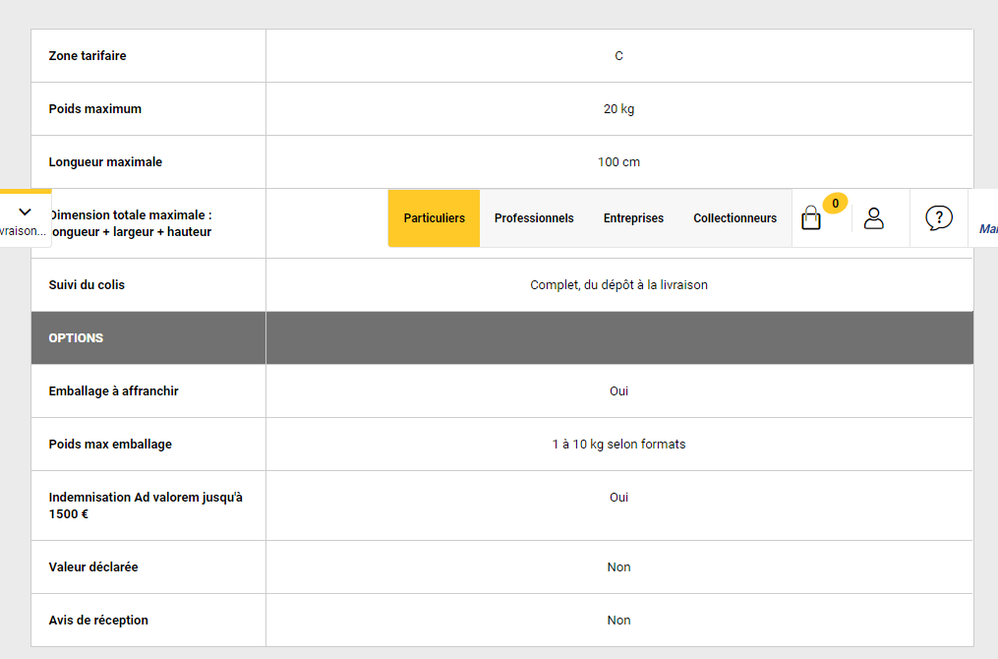Click the '100 cm' value
Viewport: 998px width, 659px height.
click(619, 162)
